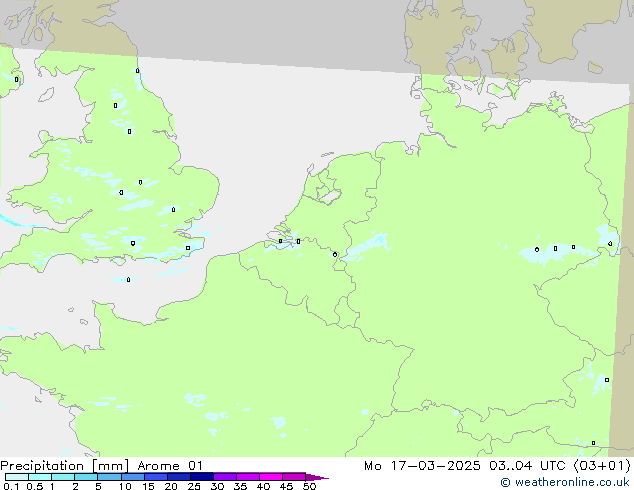
Task: Click the marker in the Czech Republic
Action: (x=607, y=380)
